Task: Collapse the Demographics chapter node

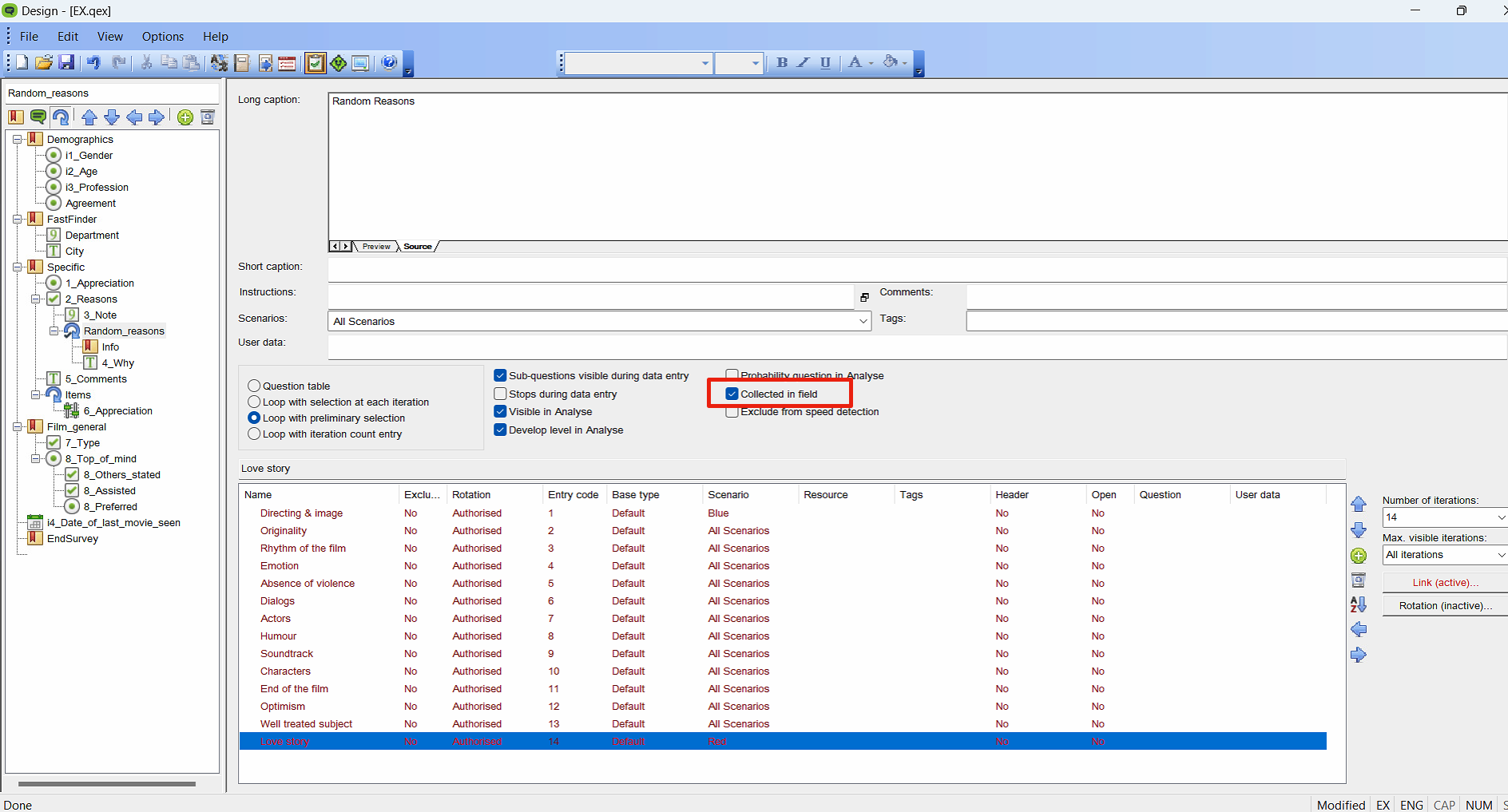Action: pyautogui.click(x=17, y=139)
